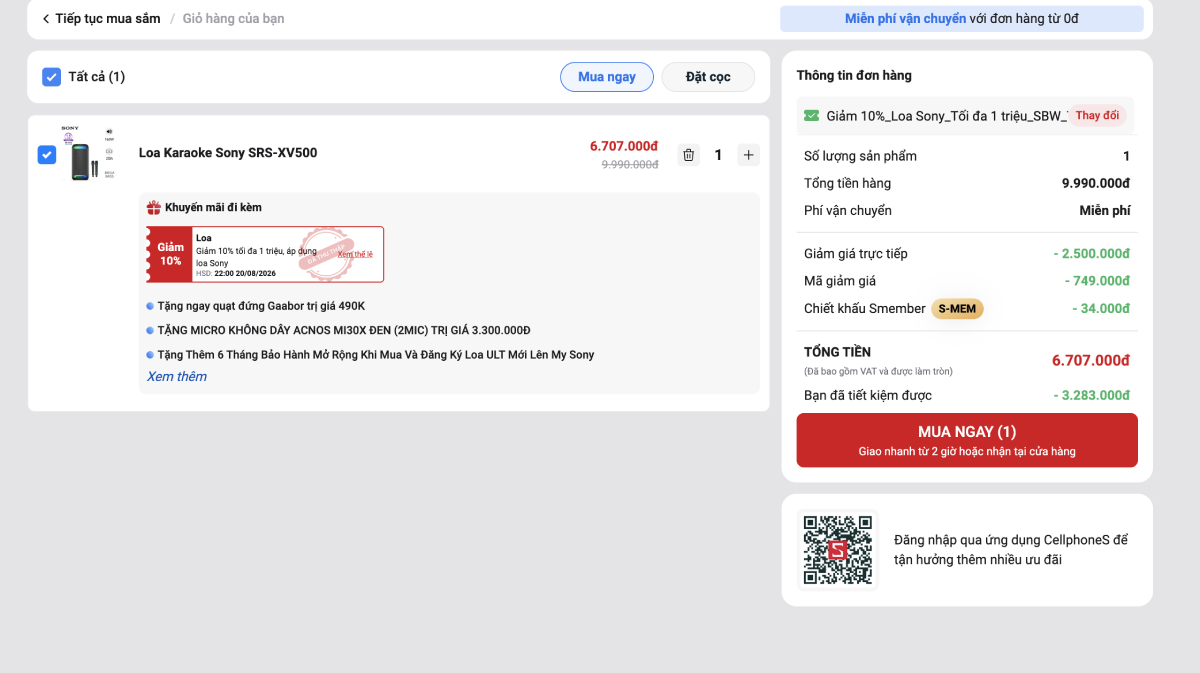Click product name Loa Karaoke Sony SRS-XV500
This screenshot has height=673, width=1200.
[228, 153]
